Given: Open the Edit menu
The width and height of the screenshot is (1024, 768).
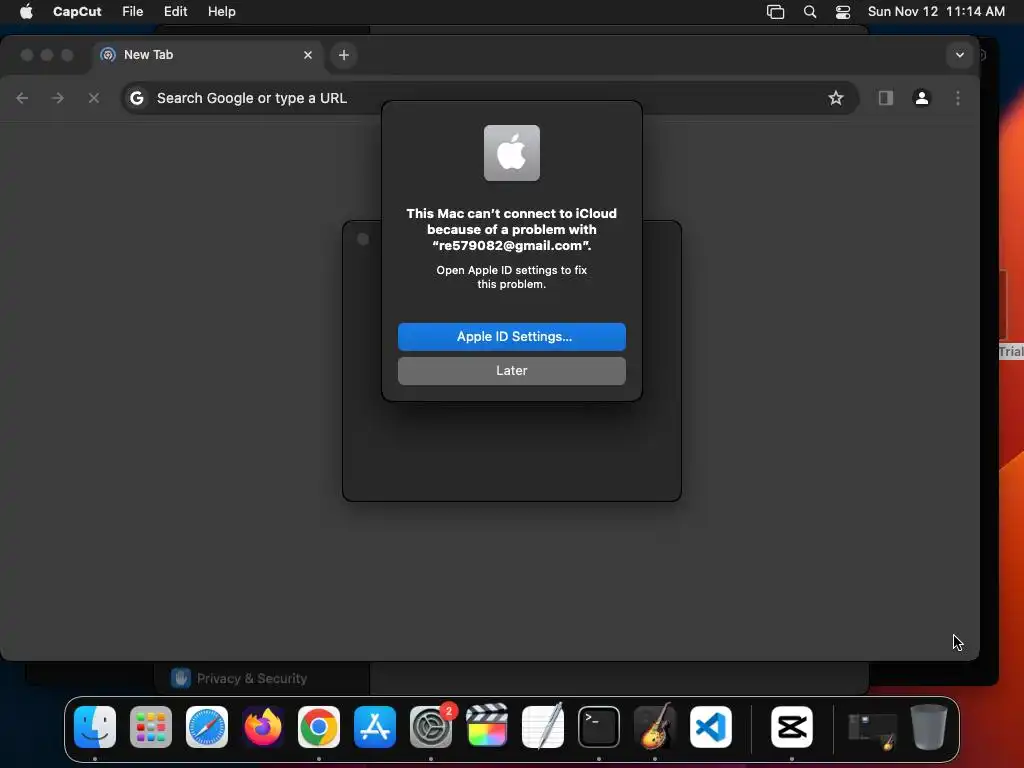Looking at the screenshot, I should coord(175,12).
